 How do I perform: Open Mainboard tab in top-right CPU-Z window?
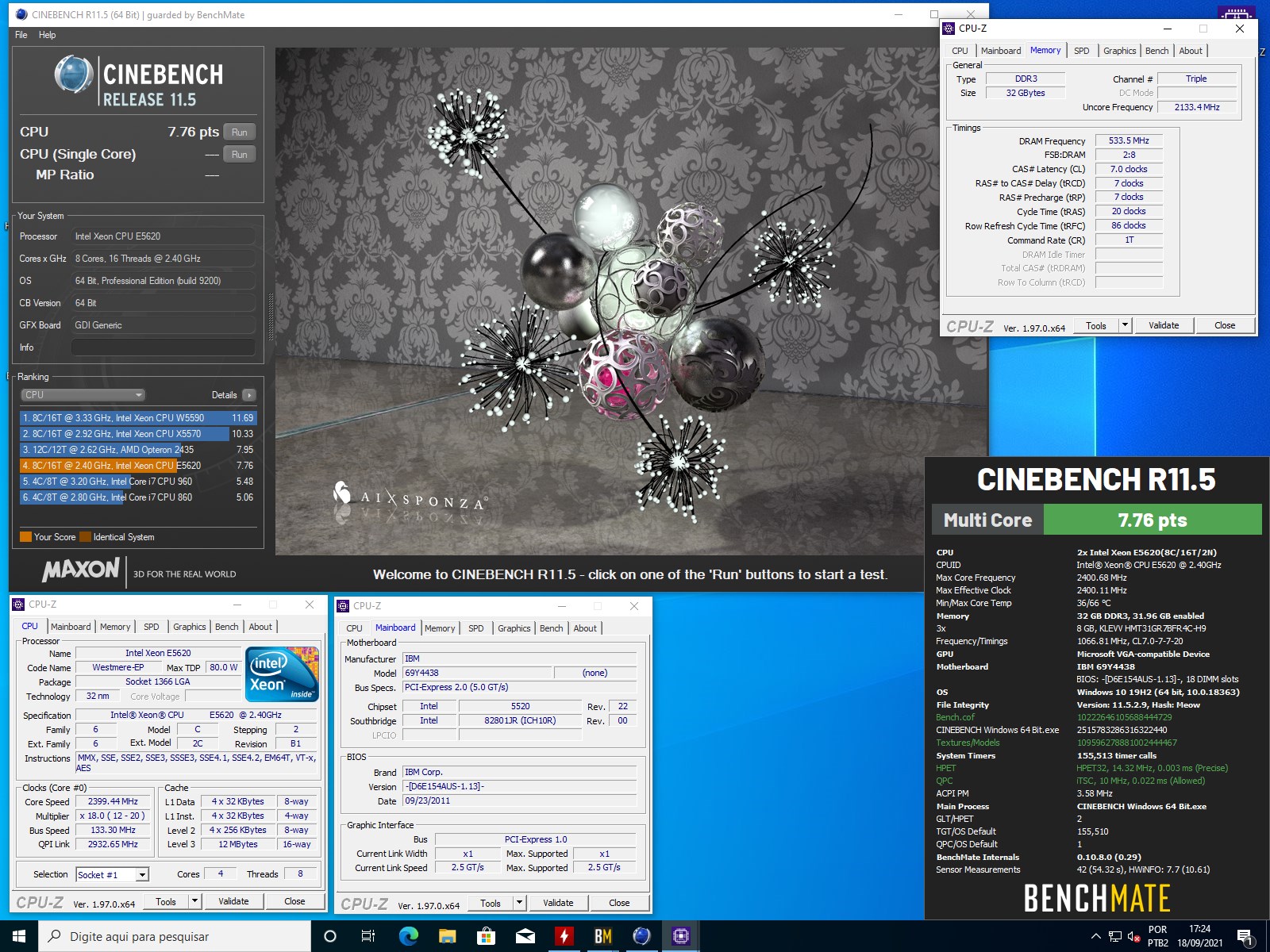pos(1001,51)
